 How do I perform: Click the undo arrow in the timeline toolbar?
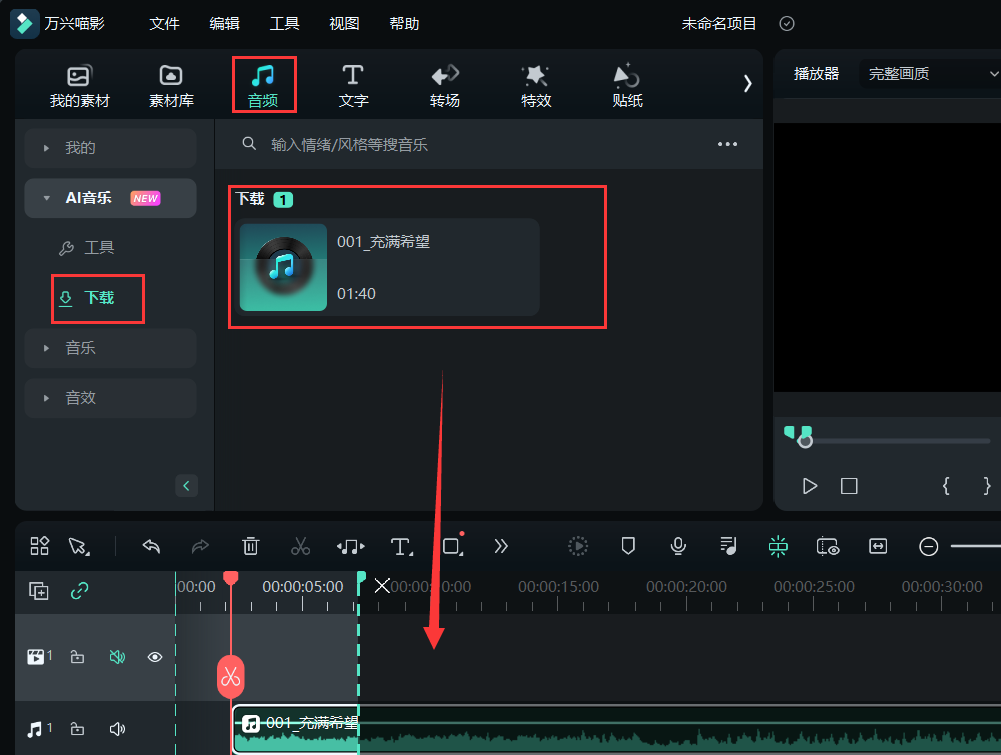(x=151, y=546)
